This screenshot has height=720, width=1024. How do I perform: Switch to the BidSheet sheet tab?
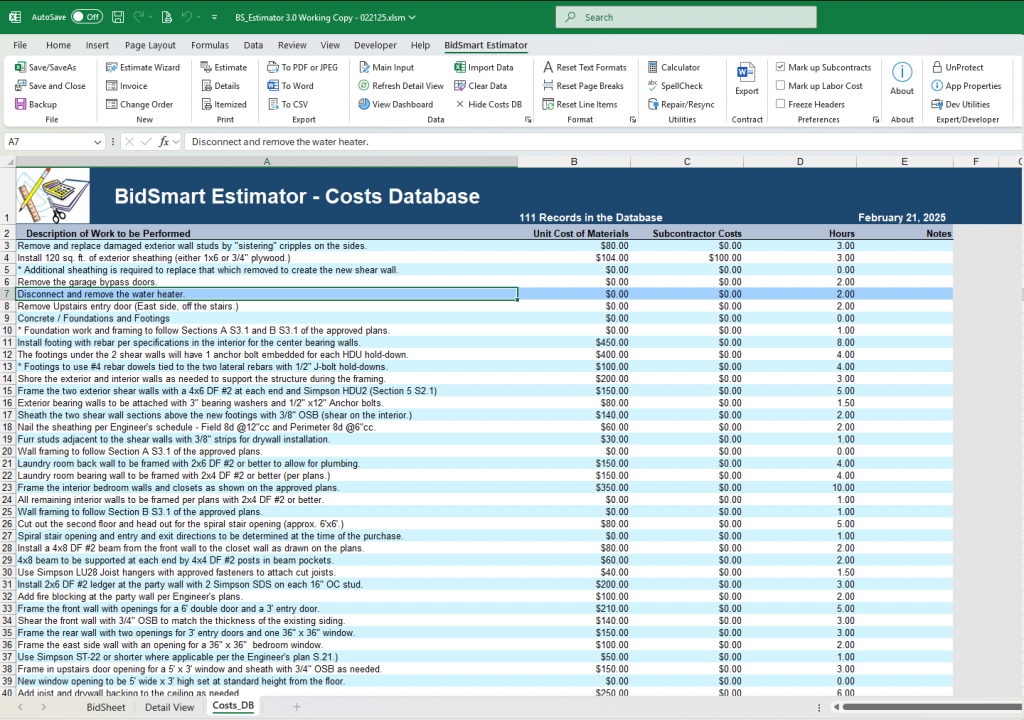point(106,707)
